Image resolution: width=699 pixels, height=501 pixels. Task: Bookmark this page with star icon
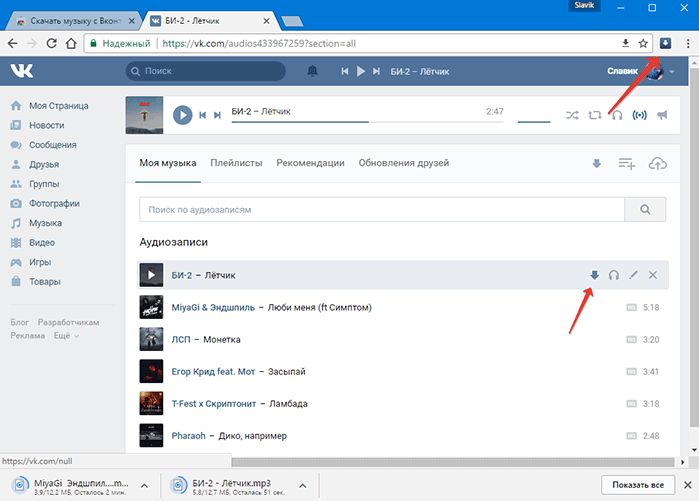[x=643, y=43]
